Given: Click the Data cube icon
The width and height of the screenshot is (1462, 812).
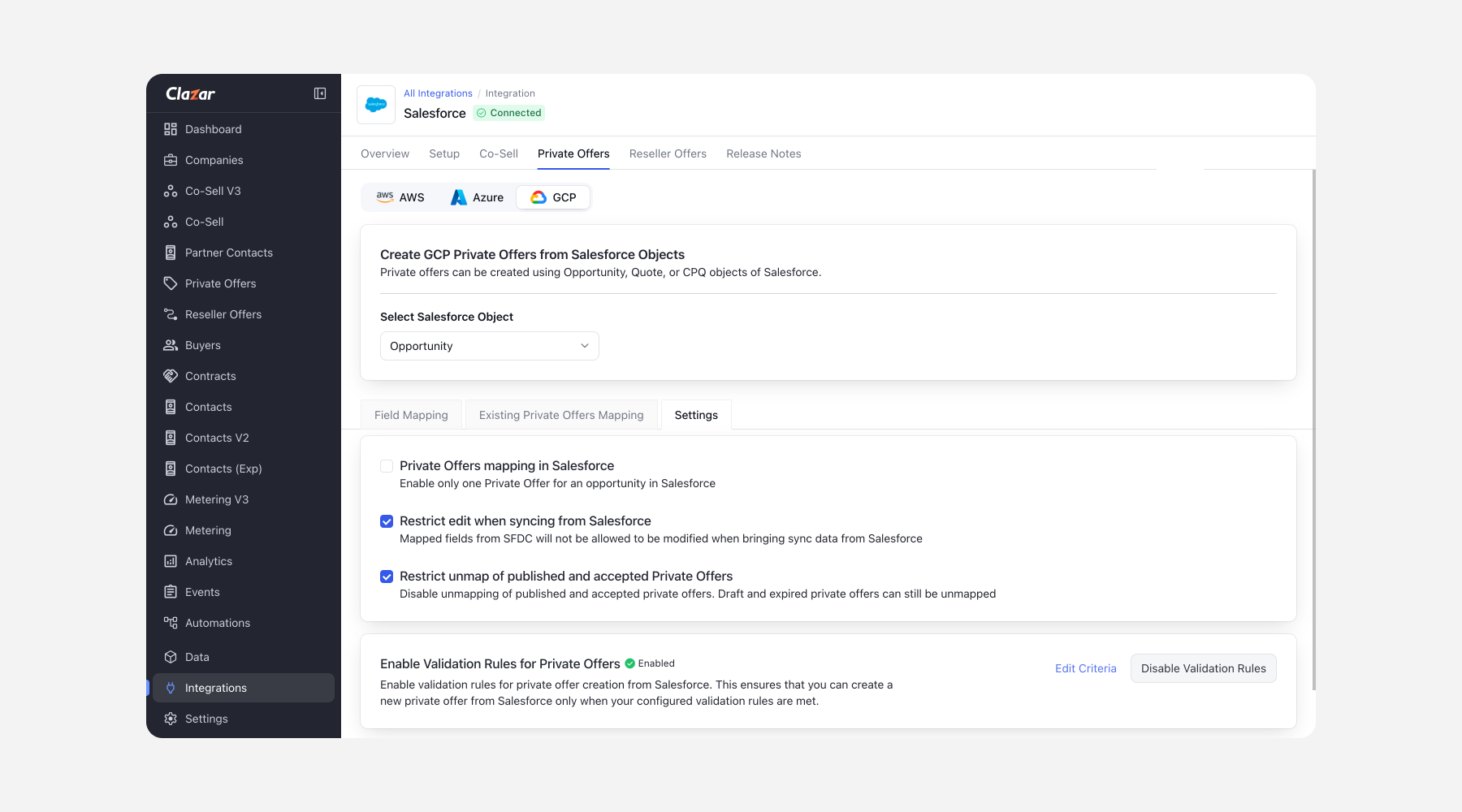Looking at the screenshot, I should point(171,657).
